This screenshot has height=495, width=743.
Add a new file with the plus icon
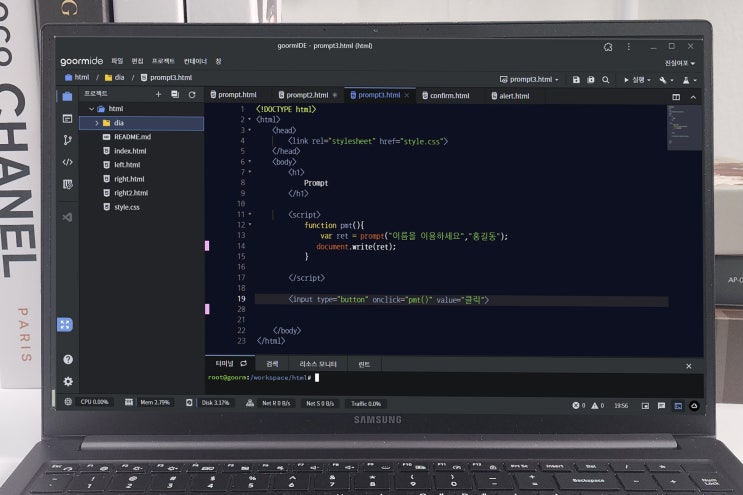[158, 94]
